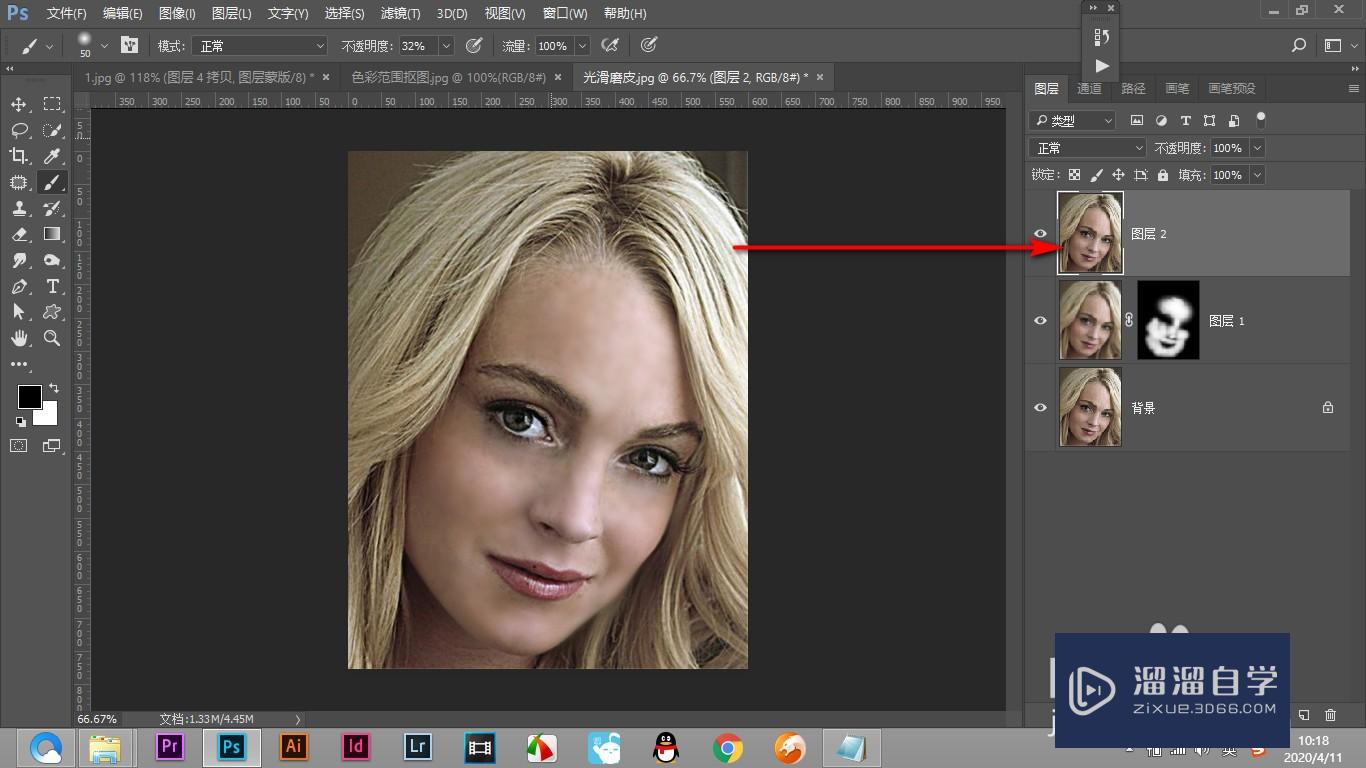Select the Pen tool

click(x=19, y=286)
